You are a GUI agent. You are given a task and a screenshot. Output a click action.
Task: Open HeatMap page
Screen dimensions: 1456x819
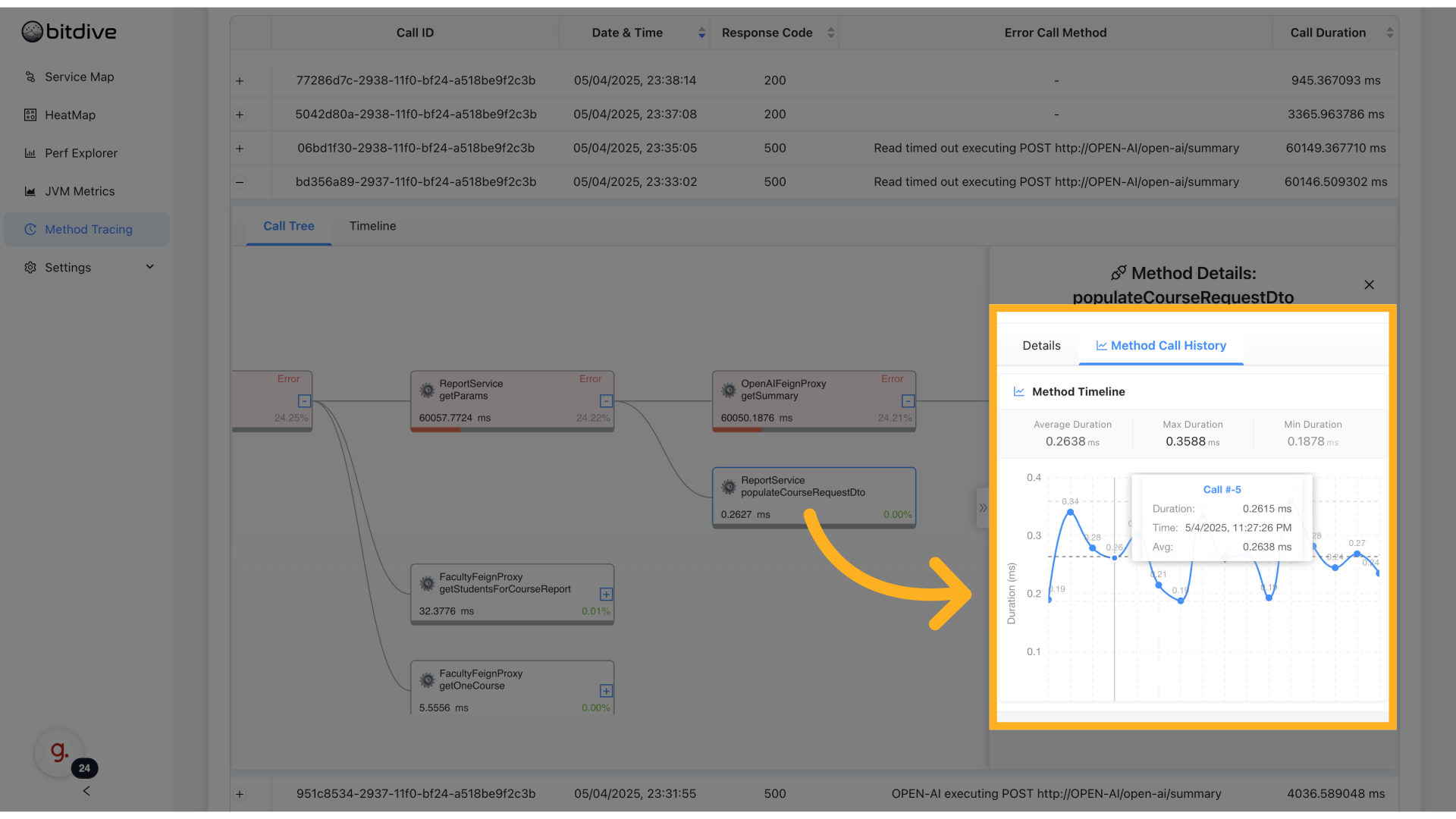point(71,115)
